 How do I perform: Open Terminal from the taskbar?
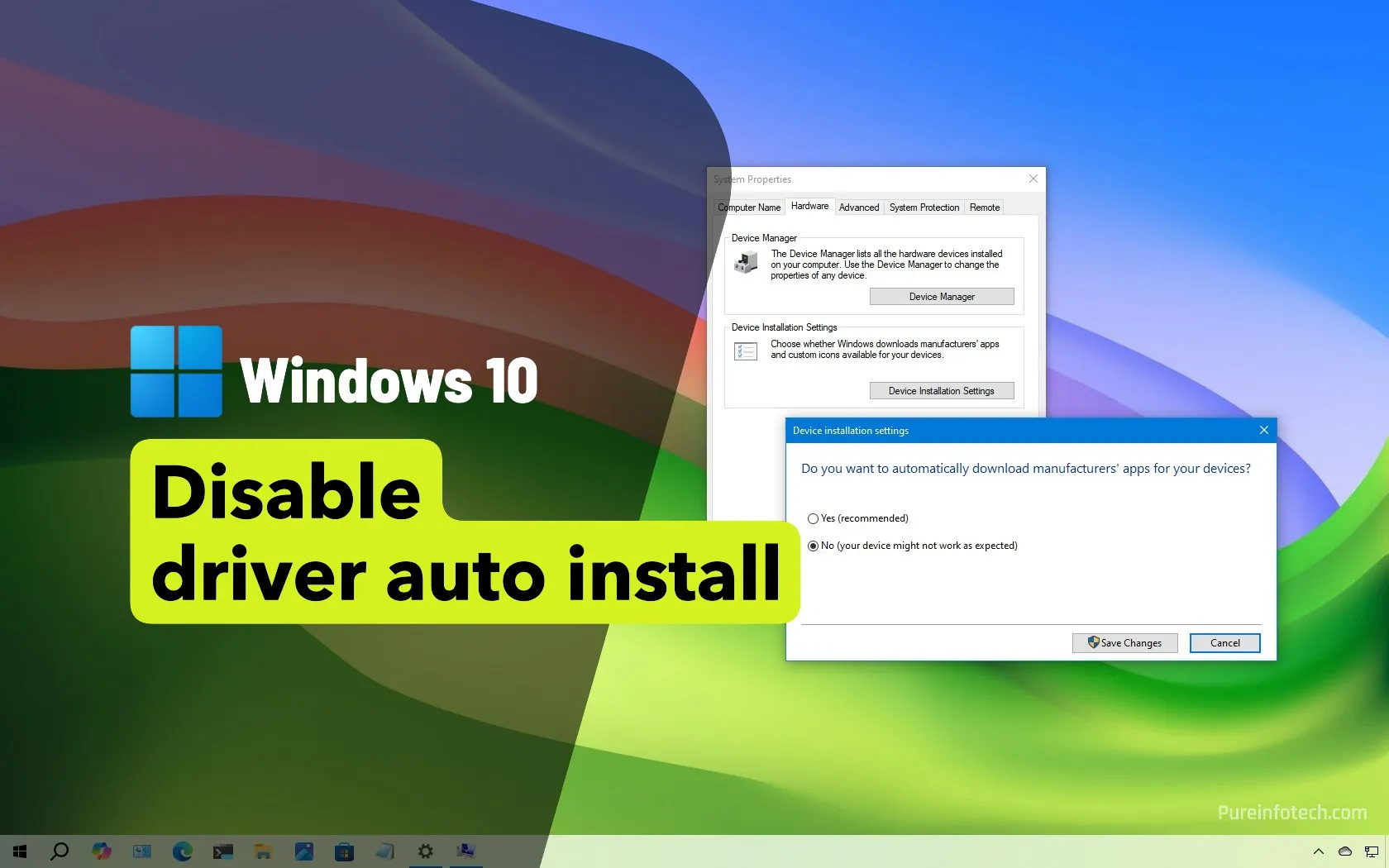[x=223, y=851]
